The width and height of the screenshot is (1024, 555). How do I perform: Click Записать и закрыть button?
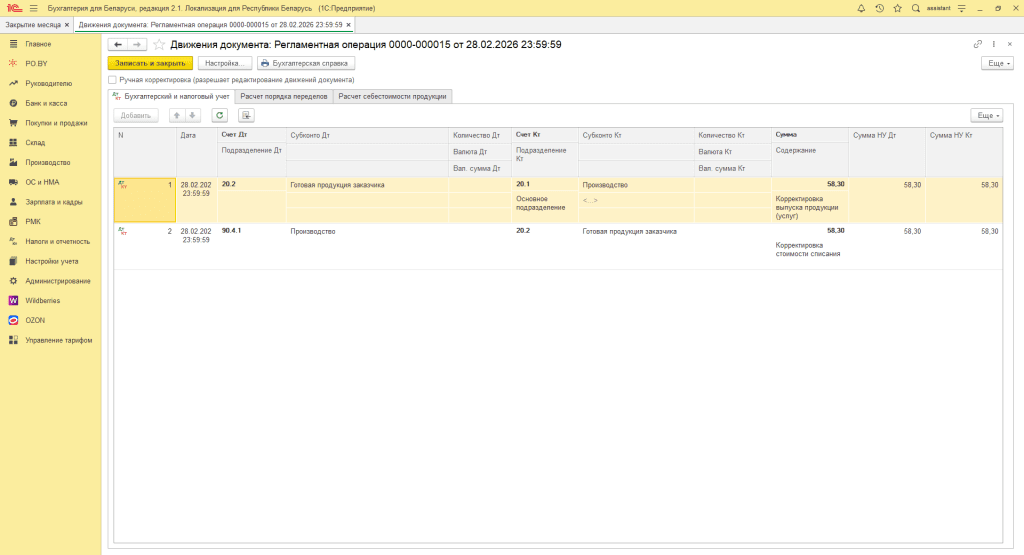click(x=150, y=63)
